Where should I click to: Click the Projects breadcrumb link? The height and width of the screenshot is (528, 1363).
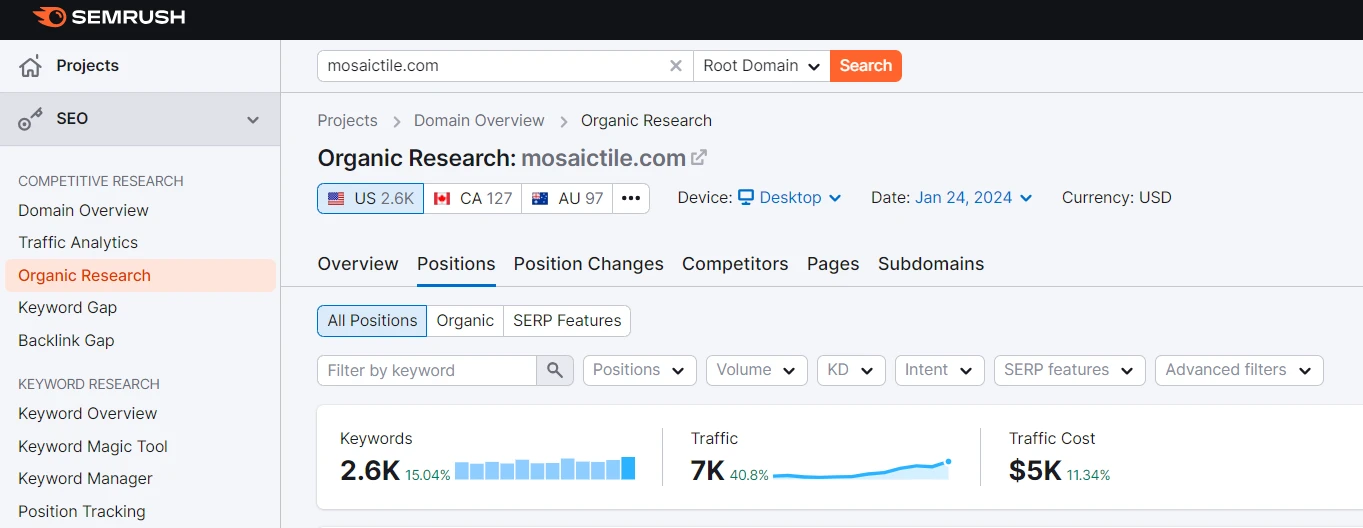(x=348, y=121)
